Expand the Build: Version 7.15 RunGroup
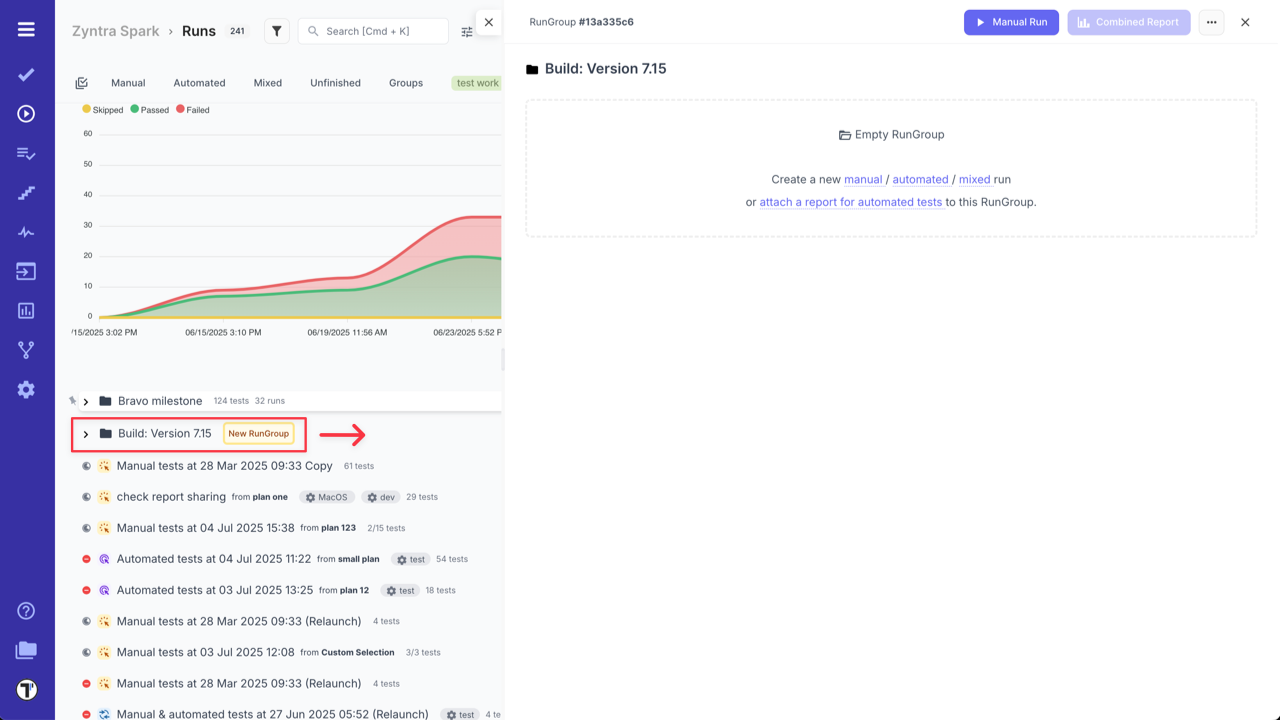Screen dimensions: 1280x720 click(x=86, y=433)
